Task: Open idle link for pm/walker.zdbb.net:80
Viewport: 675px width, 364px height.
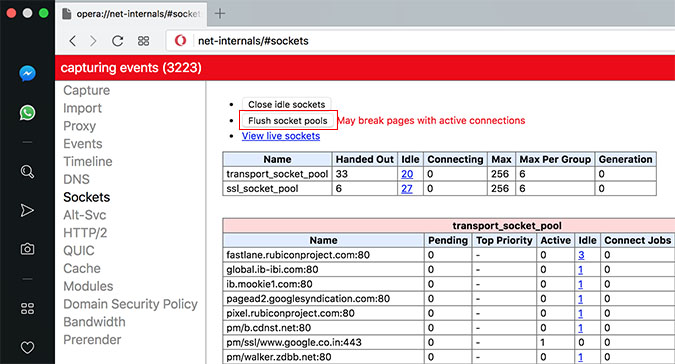Action: (x=580, y=357)
